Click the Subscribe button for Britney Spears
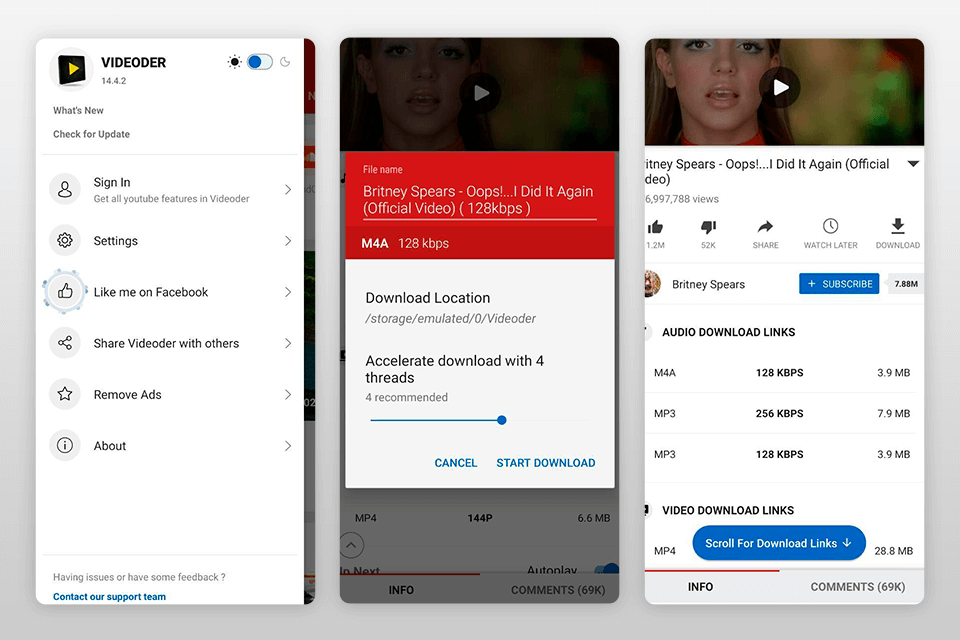This screenshot has height=640, width=960. click(839, 283)
